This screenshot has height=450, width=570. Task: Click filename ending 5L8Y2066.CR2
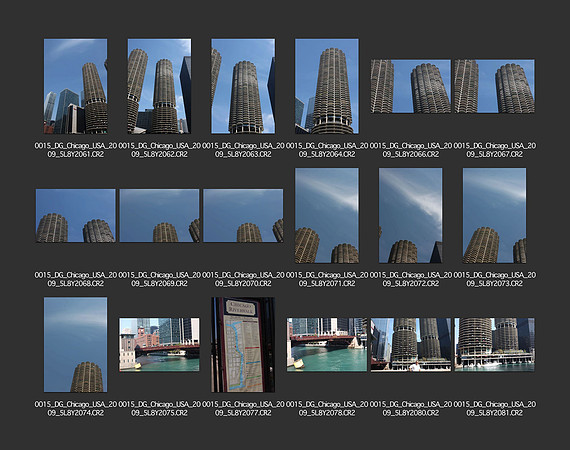tap(411, 150)
